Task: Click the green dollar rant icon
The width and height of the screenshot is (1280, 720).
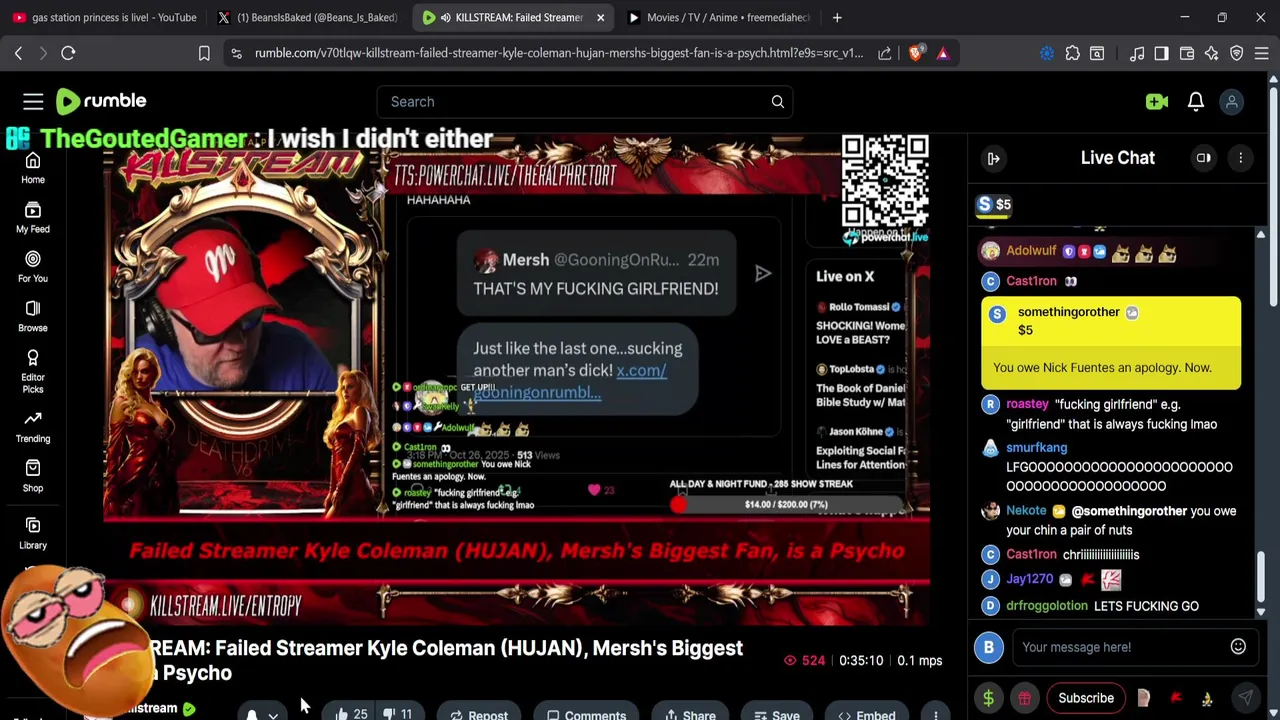Action: 988,698
